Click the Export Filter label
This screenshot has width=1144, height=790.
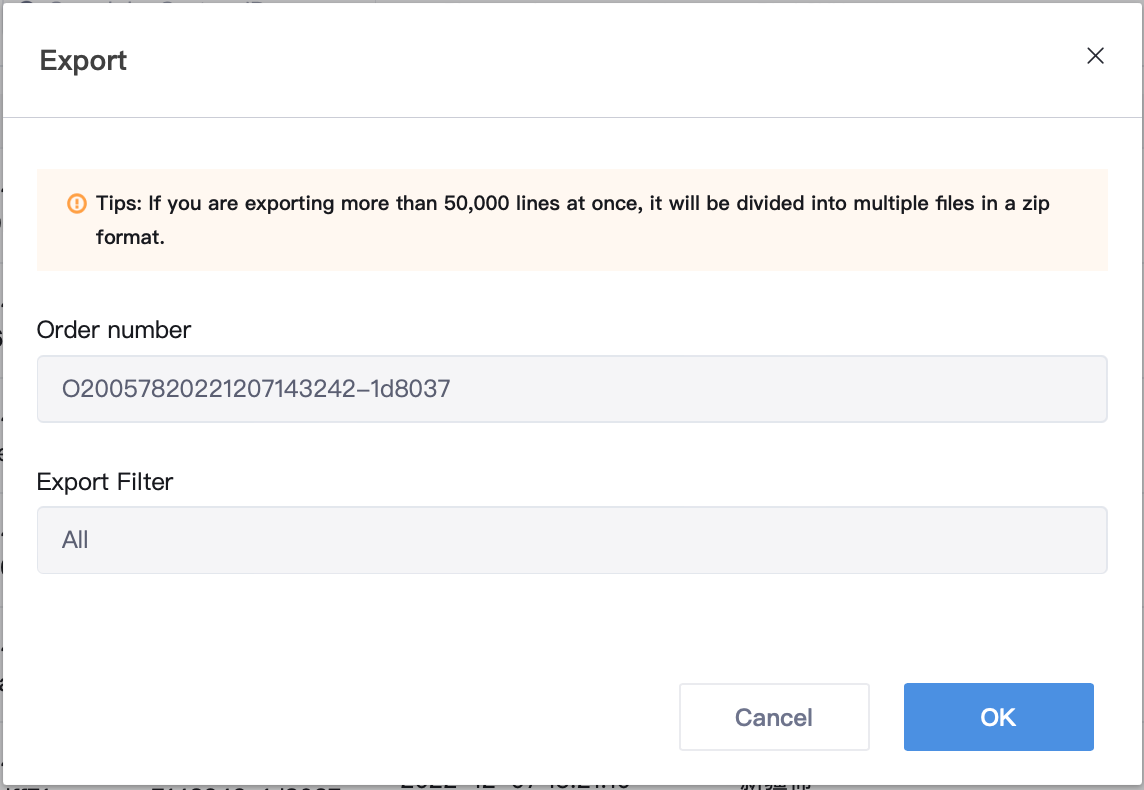click(105, 481)
